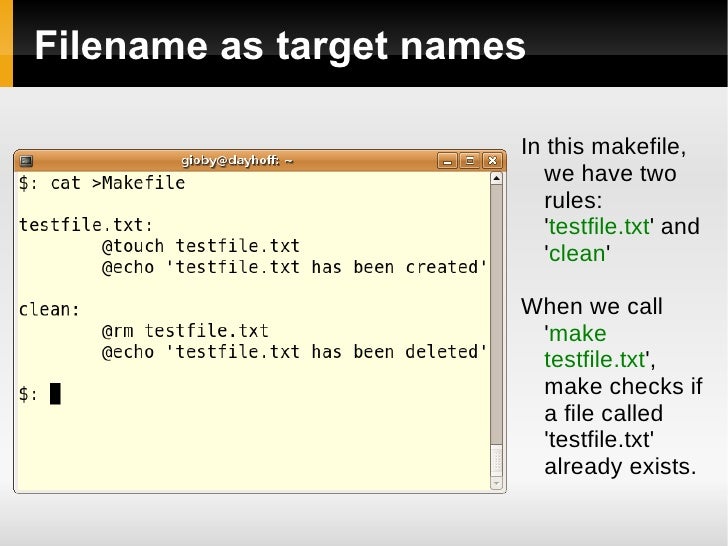
Task: Click the green word 'clean' in slide text
Action: tap(577, 254)
